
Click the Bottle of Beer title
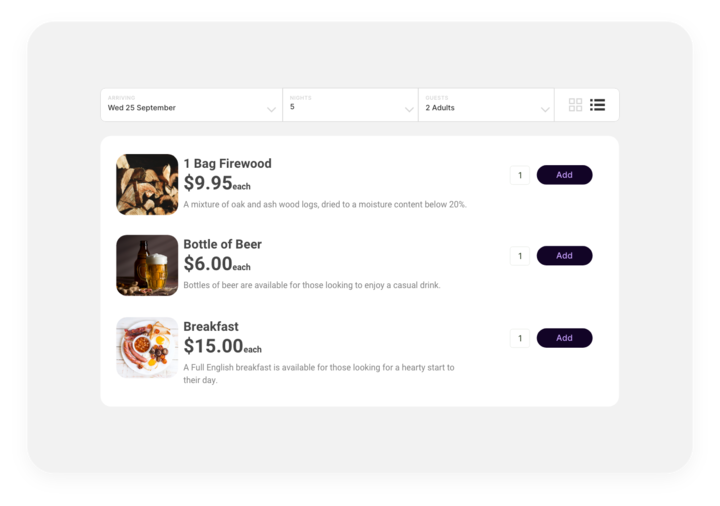click(222, 245)
